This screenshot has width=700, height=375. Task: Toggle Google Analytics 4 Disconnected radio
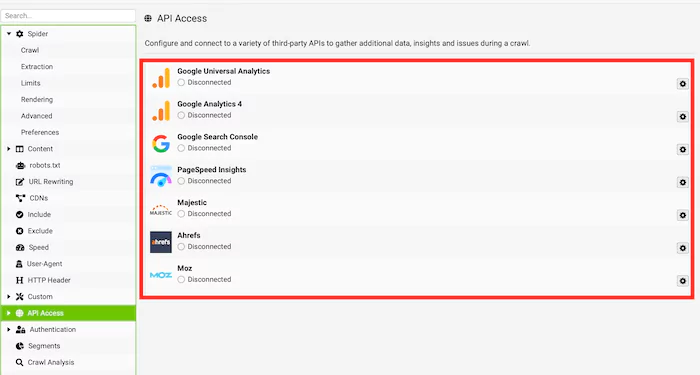[181, 115]
